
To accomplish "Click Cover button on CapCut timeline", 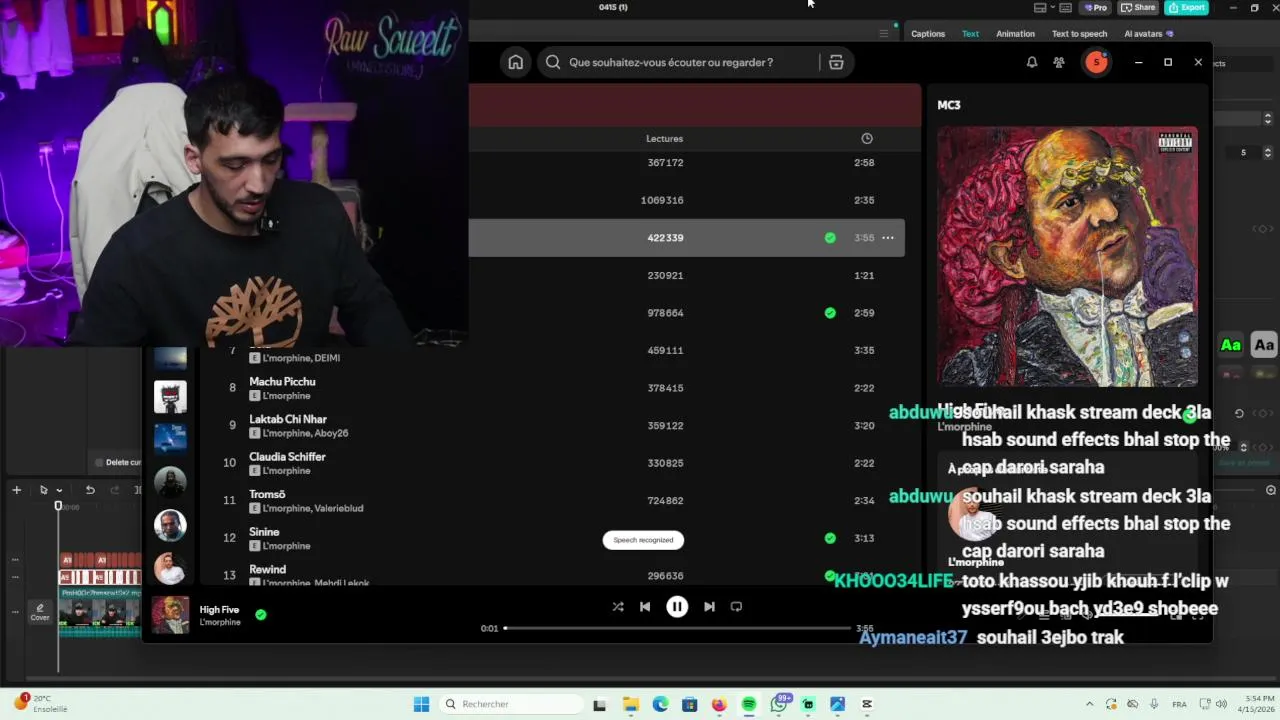I will click(x=40, y=612).
